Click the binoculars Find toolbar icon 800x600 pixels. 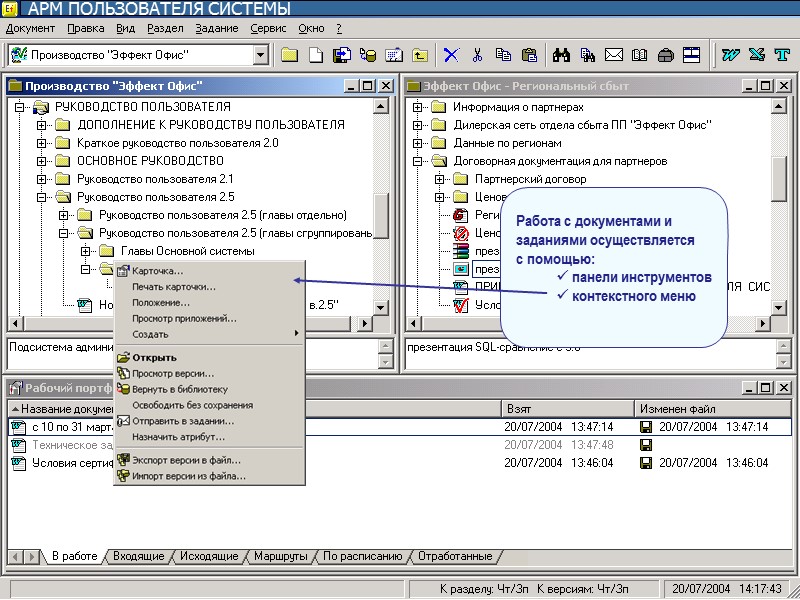coord(561,55)
